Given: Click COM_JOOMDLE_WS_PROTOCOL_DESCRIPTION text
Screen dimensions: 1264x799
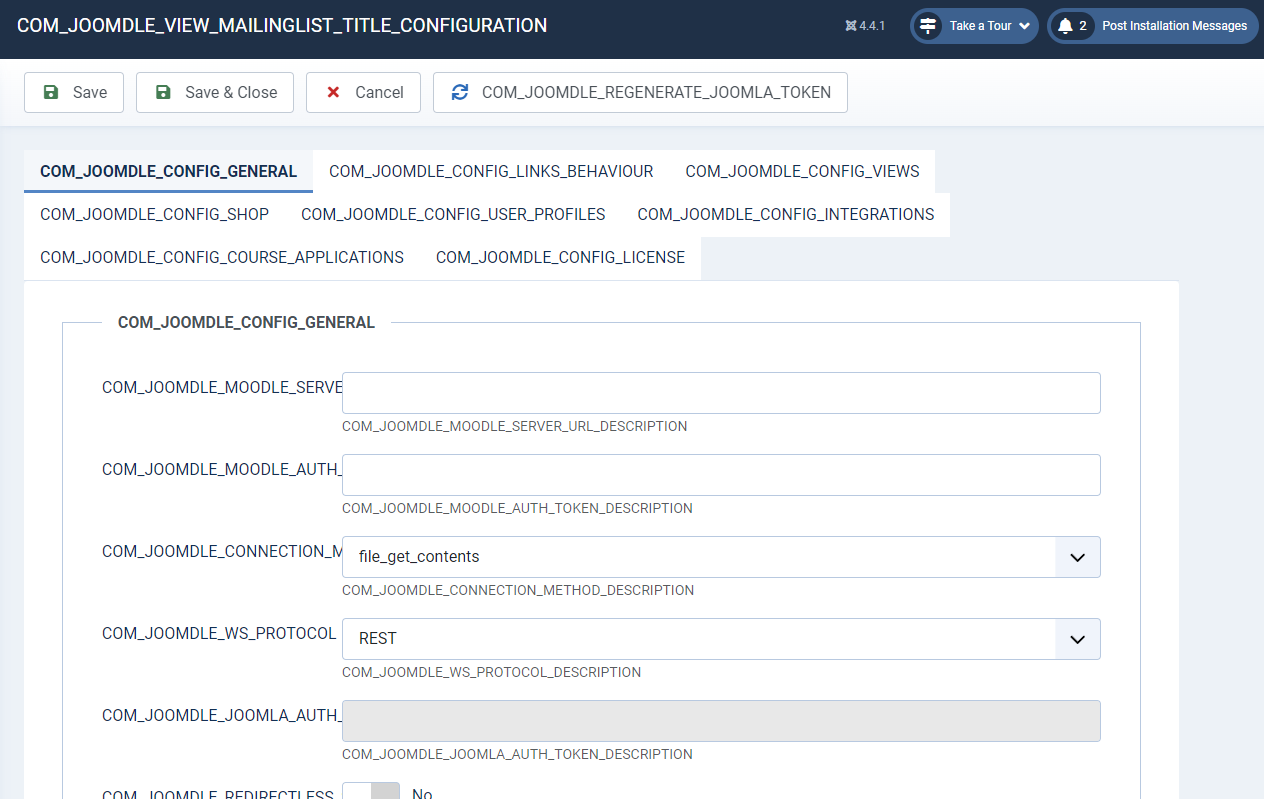Looking at the screenshot, I should 491,672.
